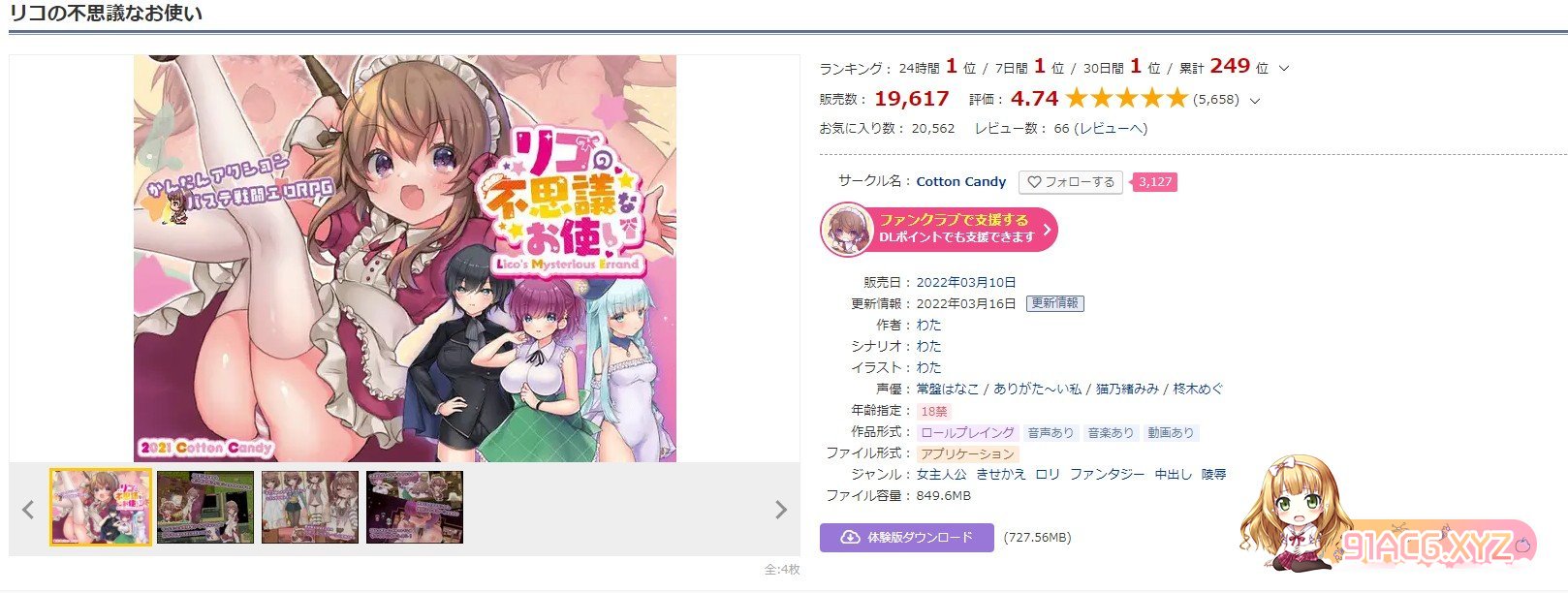Click the 体験版ダウンロード button
This screenshot has width=1568, height=593.
[907, 538]
